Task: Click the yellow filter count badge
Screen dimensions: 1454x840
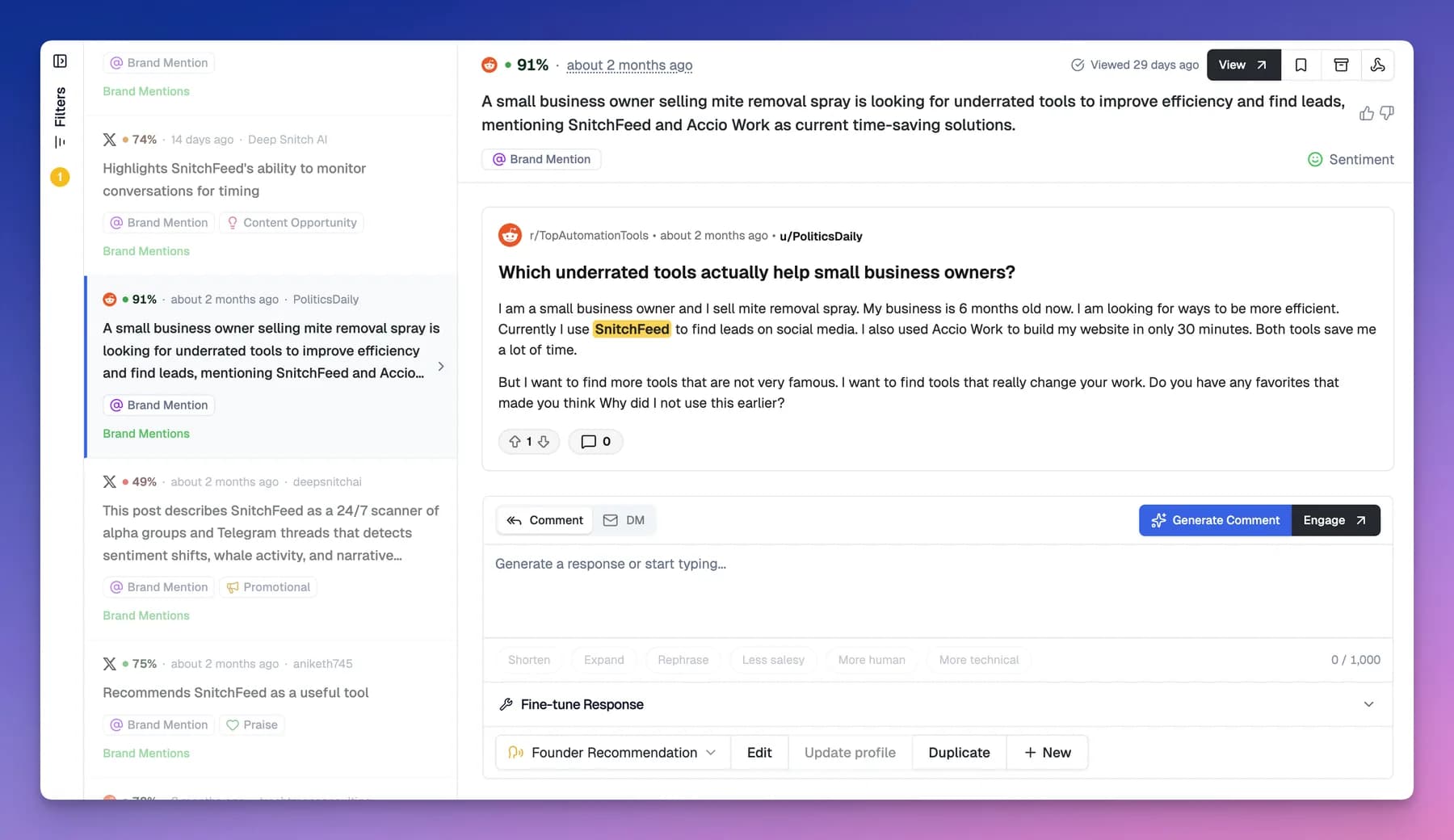Action: coord(60,177)
